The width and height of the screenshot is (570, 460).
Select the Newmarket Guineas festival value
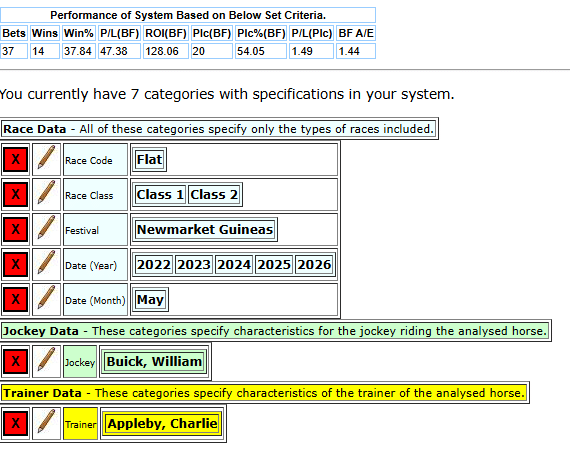click(x=205, y=229)
